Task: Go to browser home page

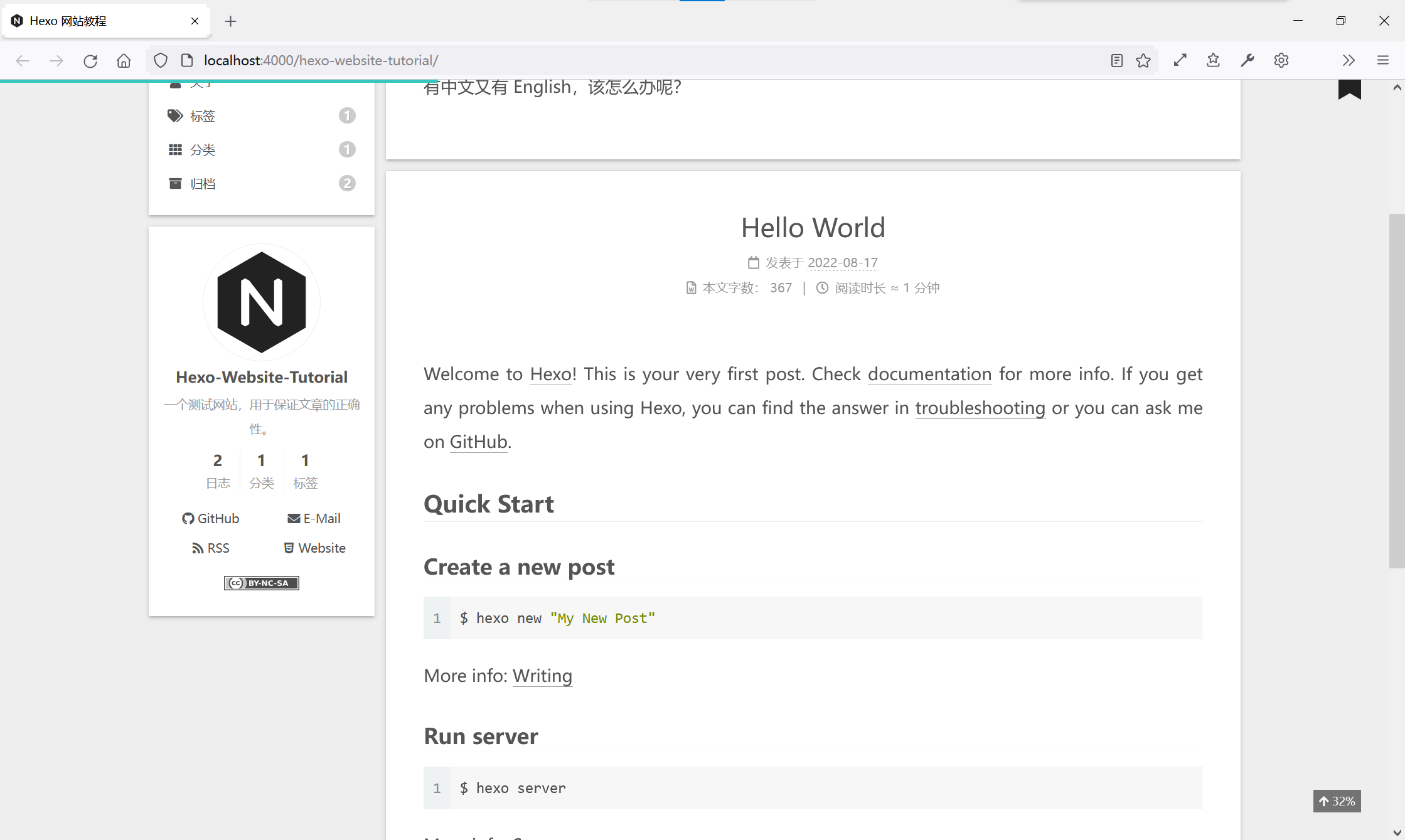Action: coord(124,60)
